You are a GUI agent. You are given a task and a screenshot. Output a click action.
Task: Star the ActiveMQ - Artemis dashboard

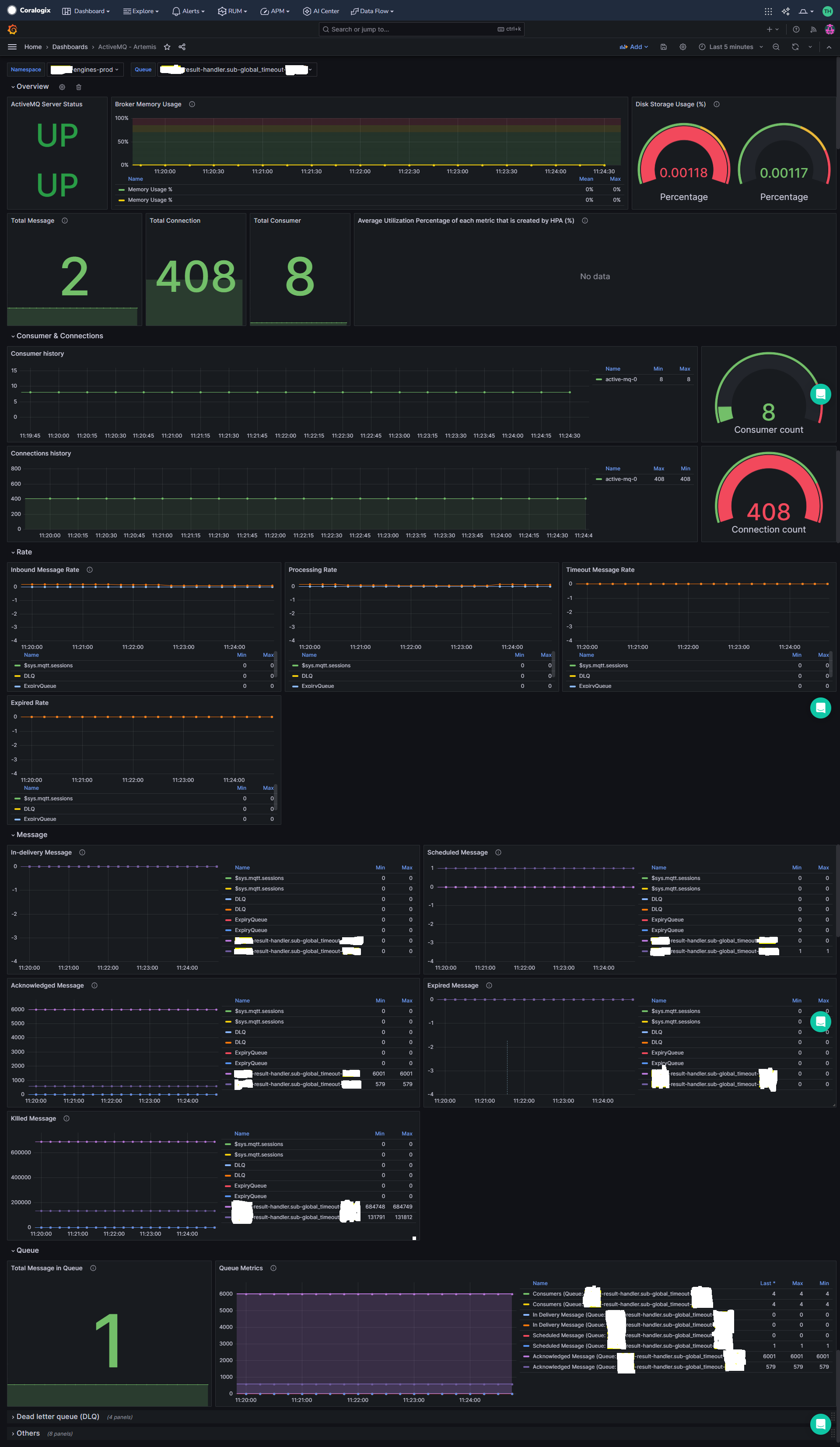tap(167, 47)
